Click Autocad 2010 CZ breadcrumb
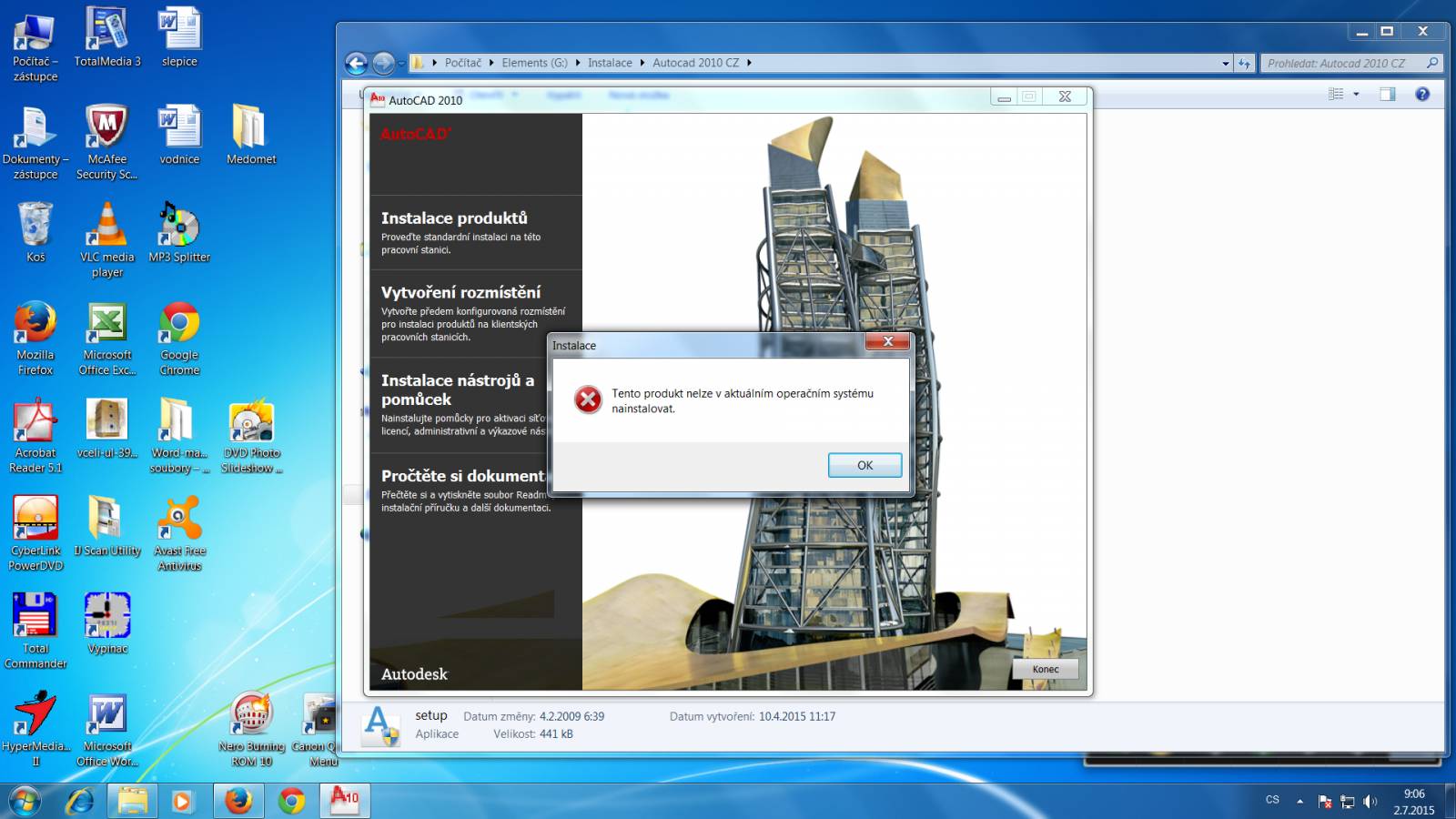 (x=695, y=63)
